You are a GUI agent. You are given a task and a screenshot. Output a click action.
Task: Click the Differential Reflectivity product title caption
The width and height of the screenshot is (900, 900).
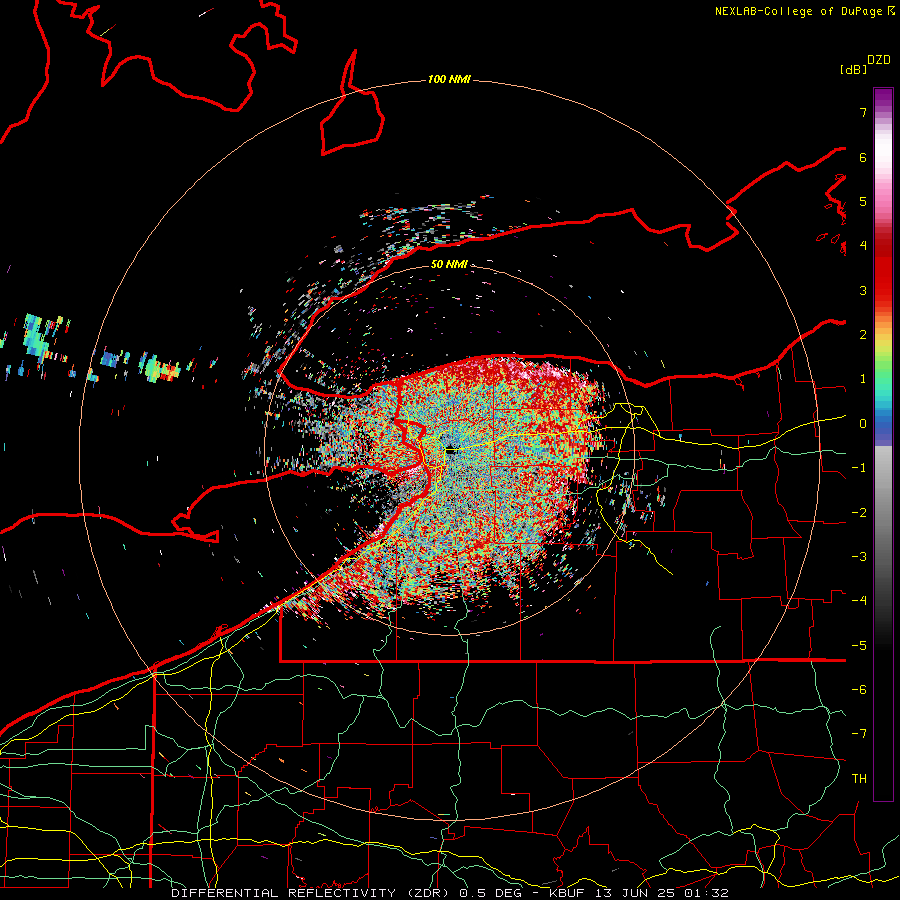[450, 893]
